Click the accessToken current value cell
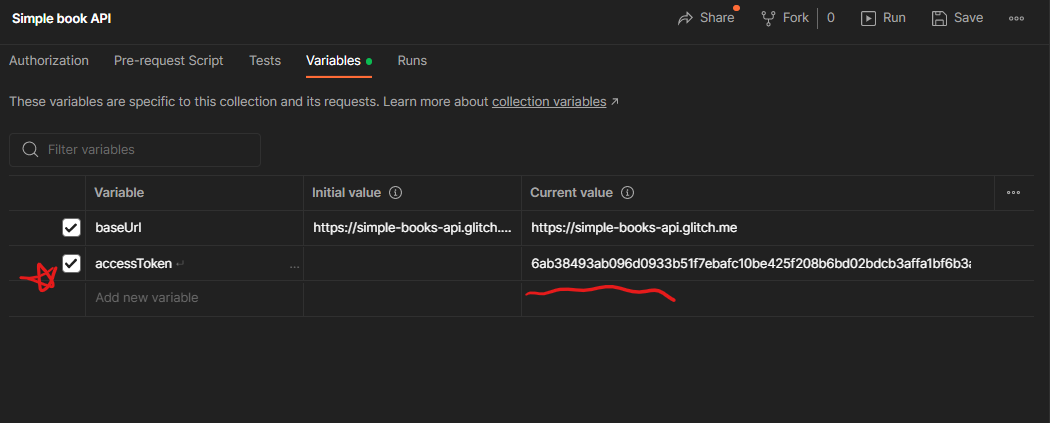Viewport: 1050px width, 423px height. click(x=777, y=264)
